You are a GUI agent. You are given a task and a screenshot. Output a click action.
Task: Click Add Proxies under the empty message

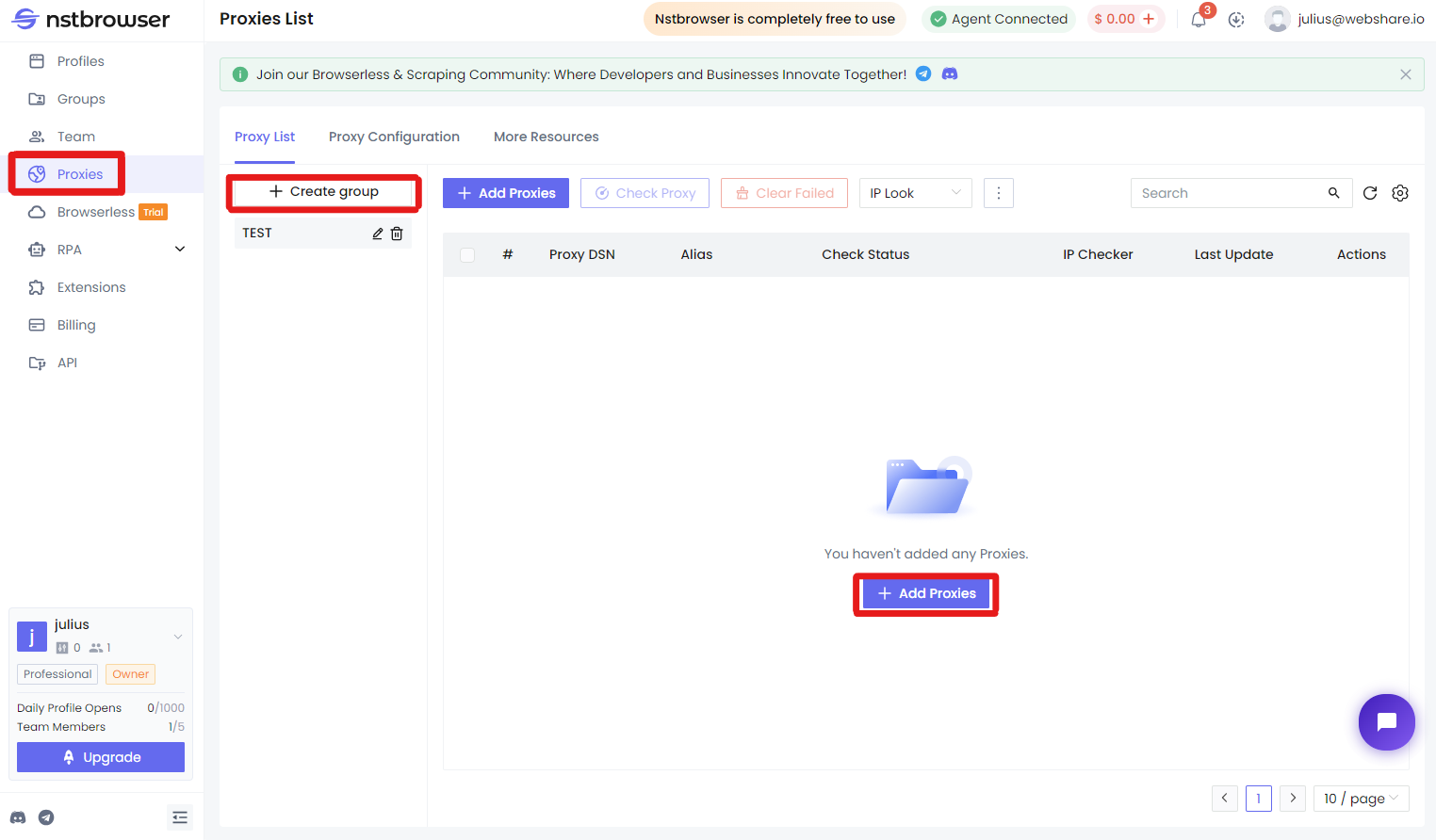coord(926,593)
